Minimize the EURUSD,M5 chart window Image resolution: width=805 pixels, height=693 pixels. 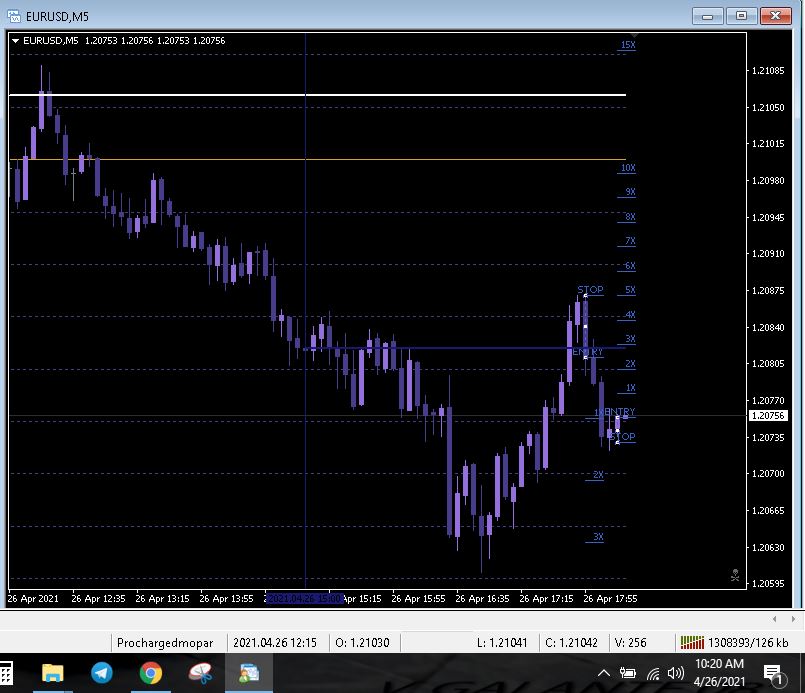click(x=707, y=16)
